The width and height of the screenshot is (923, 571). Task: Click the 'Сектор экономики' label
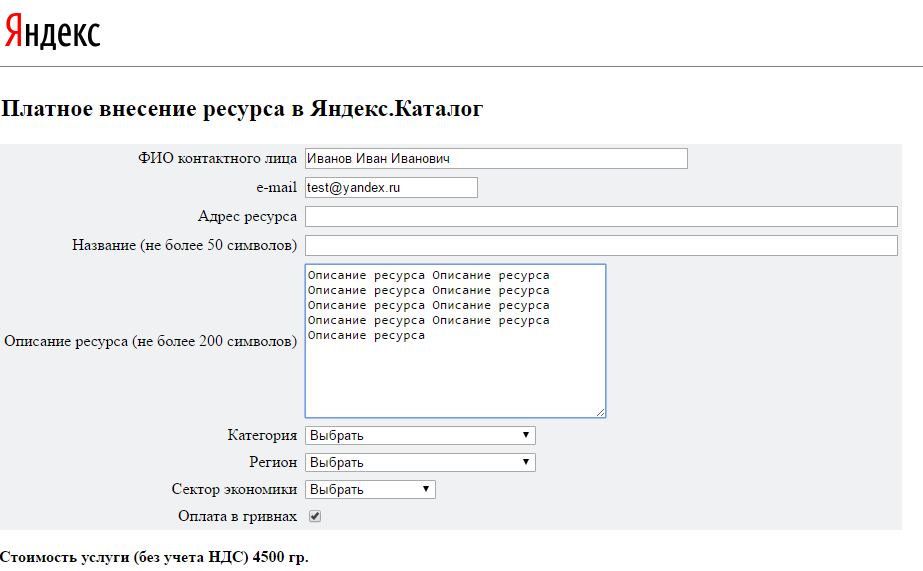pyautogui.click(x=234, y=489)
